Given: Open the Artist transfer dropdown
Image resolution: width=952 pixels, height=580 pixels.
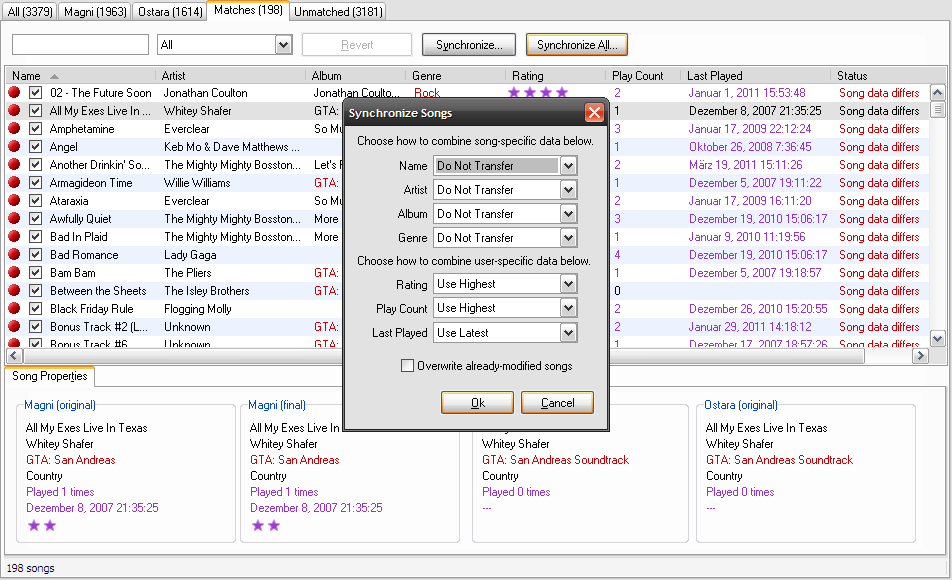Looking at the screenshot, I should 568,189.
